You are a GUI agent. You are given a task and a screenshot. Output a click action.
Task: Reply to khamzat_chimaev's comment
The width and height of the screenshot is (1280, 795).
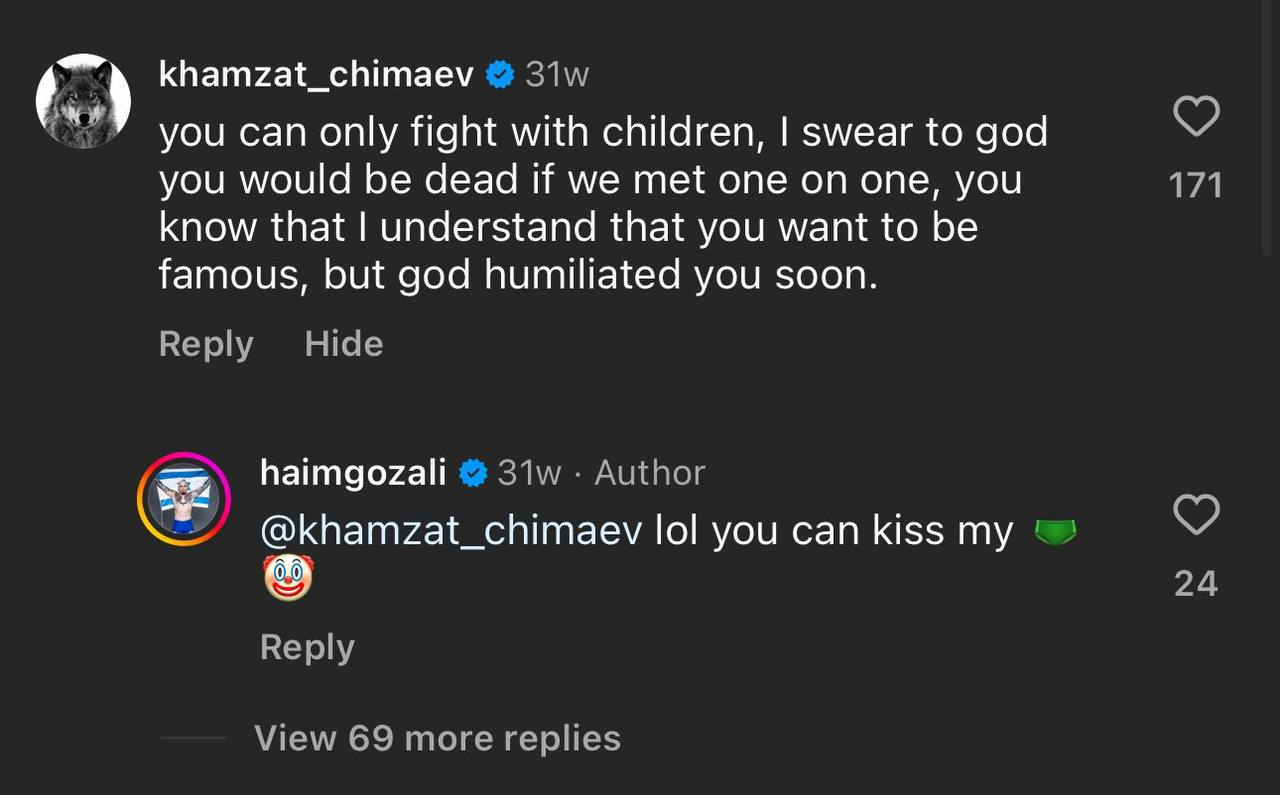[206, 344]
